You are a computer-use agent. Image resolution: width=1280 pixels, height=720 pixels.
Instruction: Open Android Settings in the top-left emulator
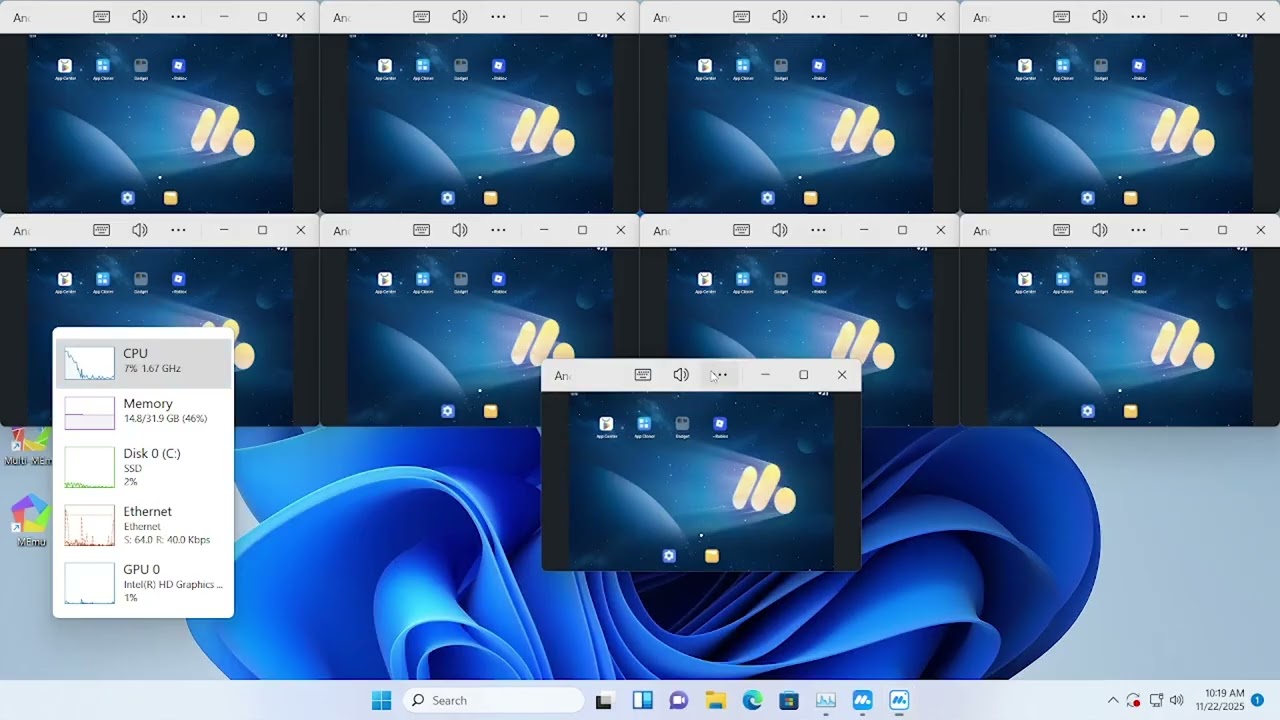pyautogui.click(x=127, y=198)
